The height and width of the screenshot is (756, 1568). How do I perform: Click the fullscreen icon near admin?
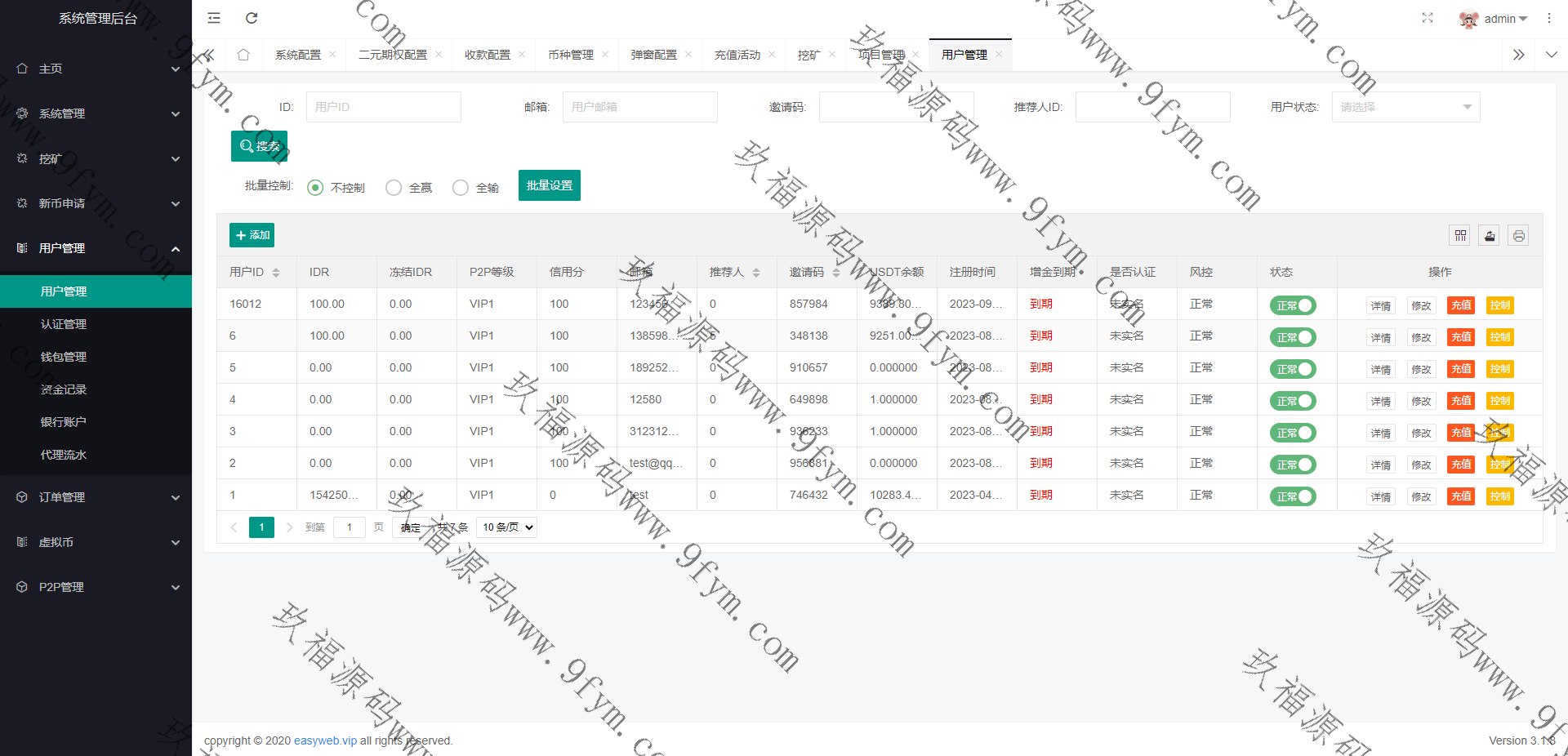pos(1428,18)
